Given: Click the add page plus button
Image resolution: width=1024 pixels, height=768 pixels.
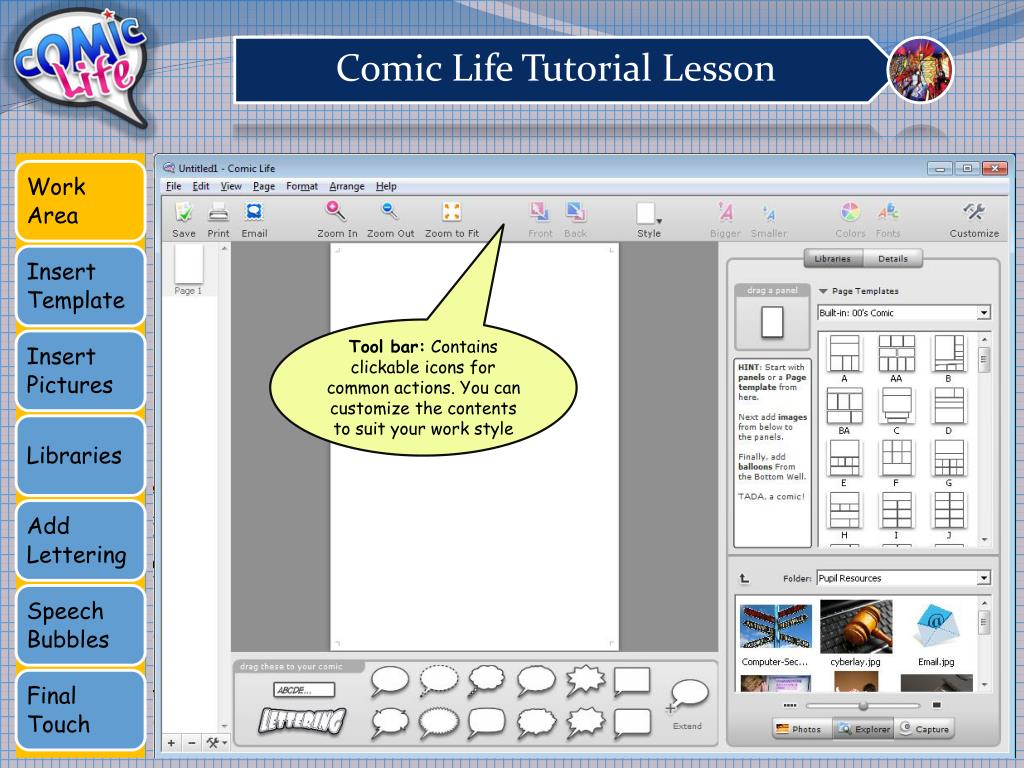Looking at the screenshot, I should (x=171, y=743).
